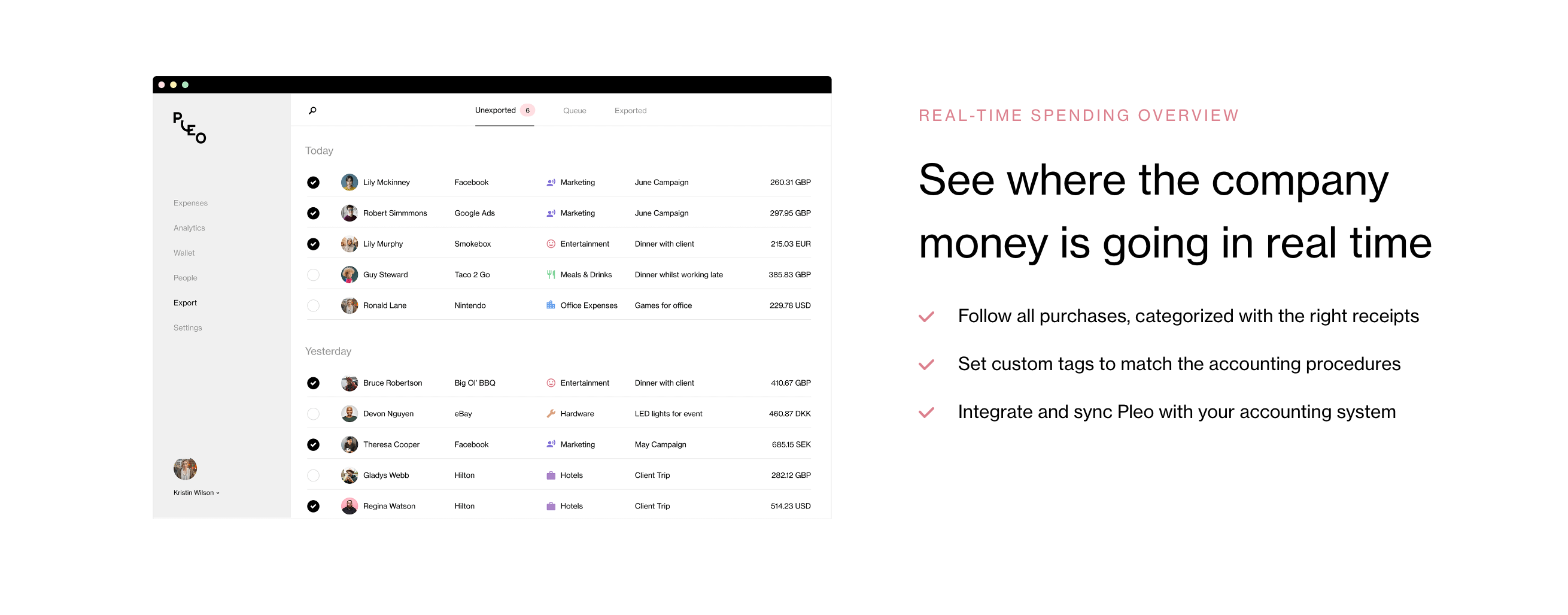
Task: Click the Taco 2 Go merchant
Action: click(x=472, y=275)
